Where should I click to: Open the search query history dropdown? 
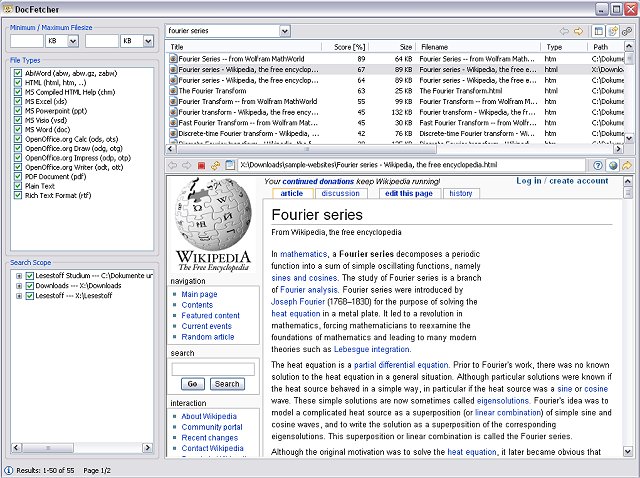coord(284,32)
